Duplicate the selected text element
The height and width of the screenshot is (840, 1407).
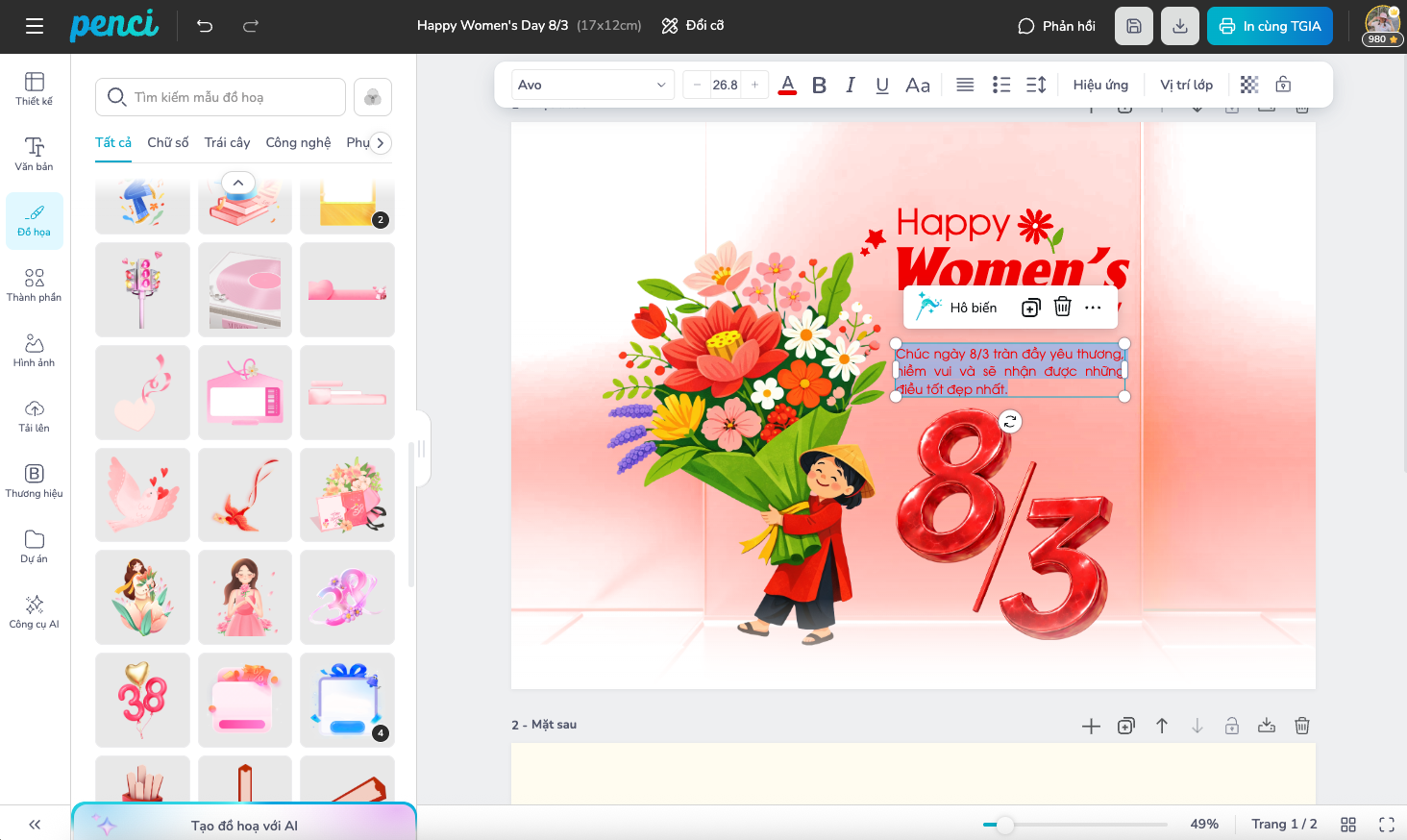coord(1030,308)
